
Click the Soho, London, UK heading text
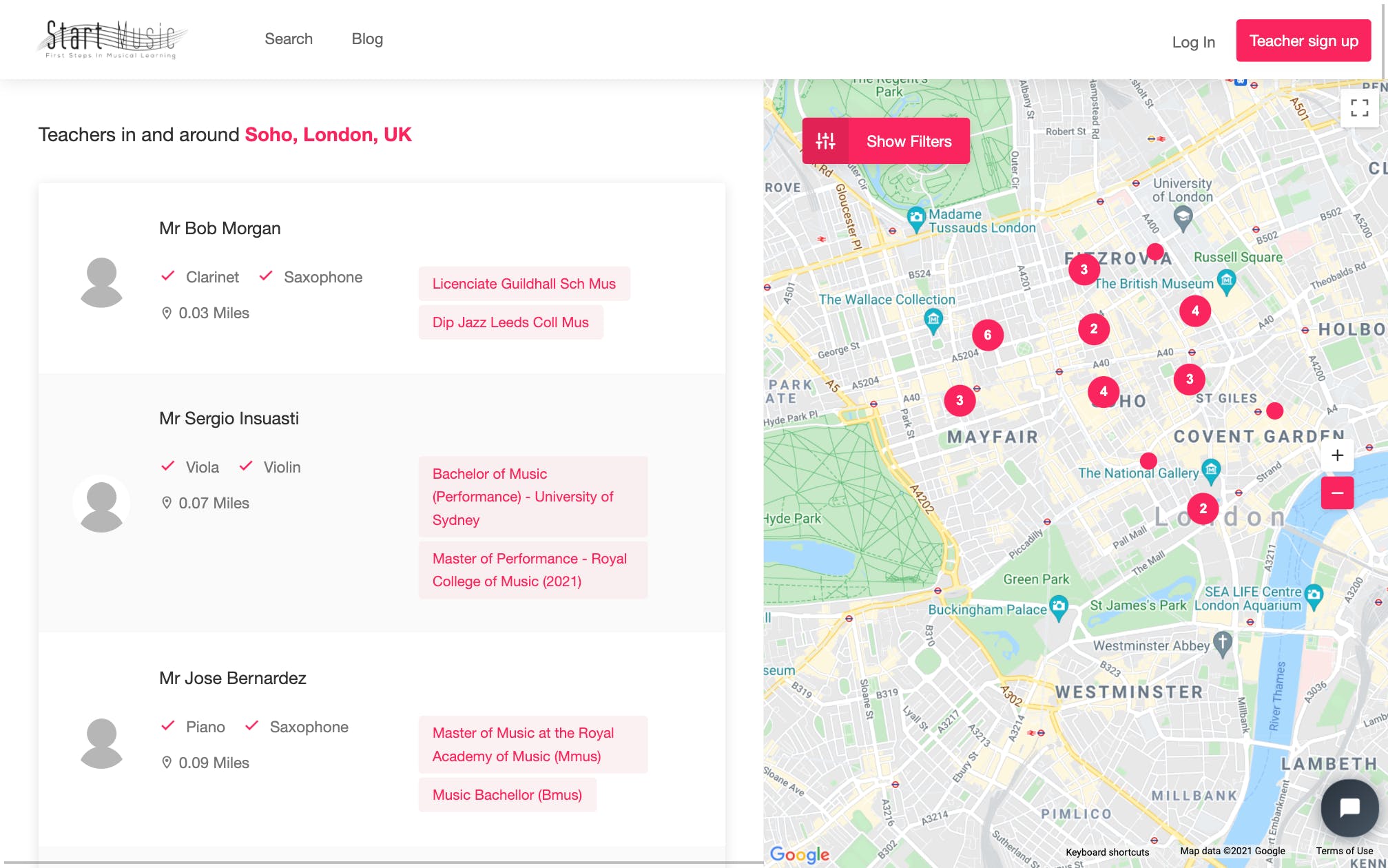tap(328, 134)
